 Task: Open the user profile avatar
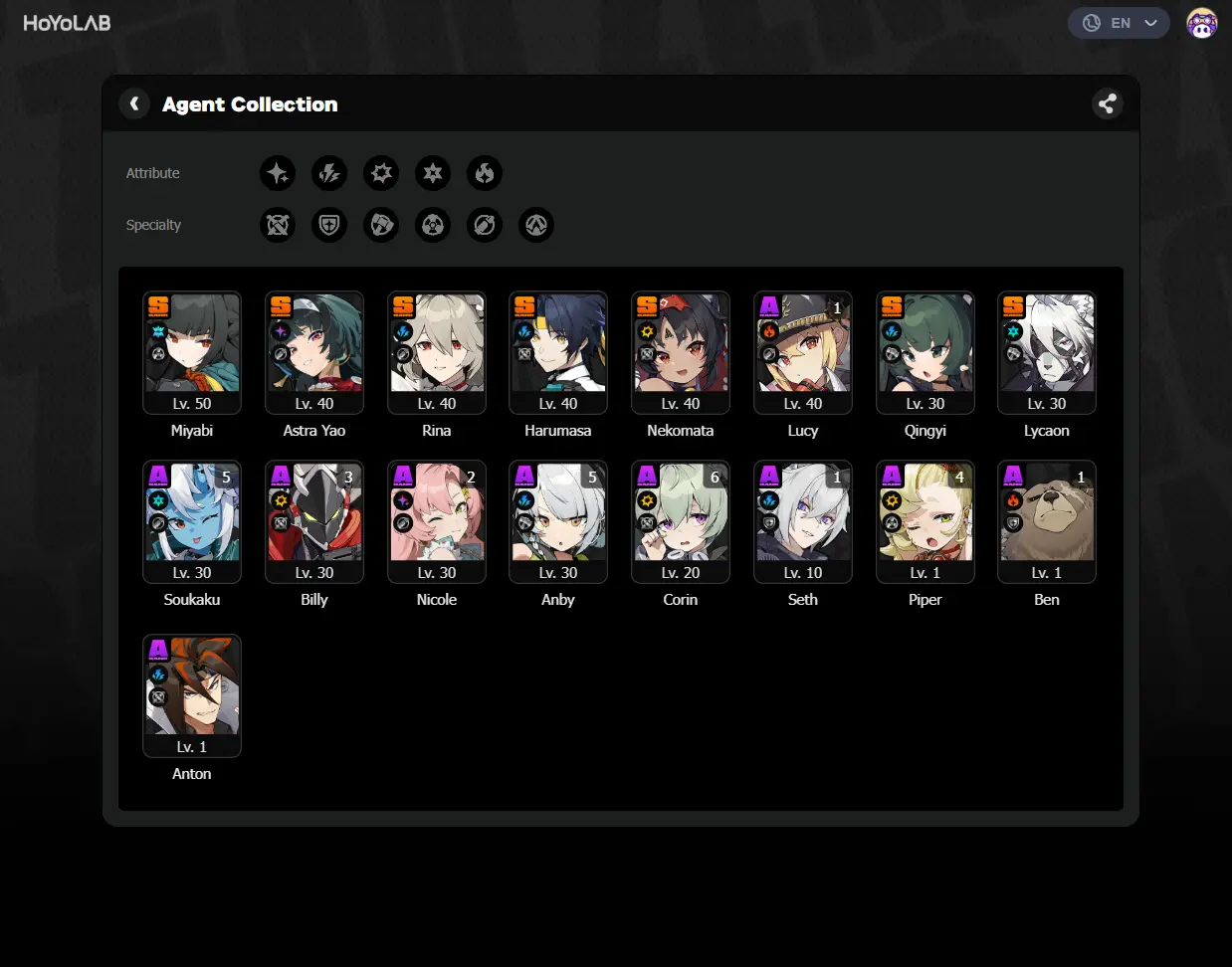pos(1202,23)
